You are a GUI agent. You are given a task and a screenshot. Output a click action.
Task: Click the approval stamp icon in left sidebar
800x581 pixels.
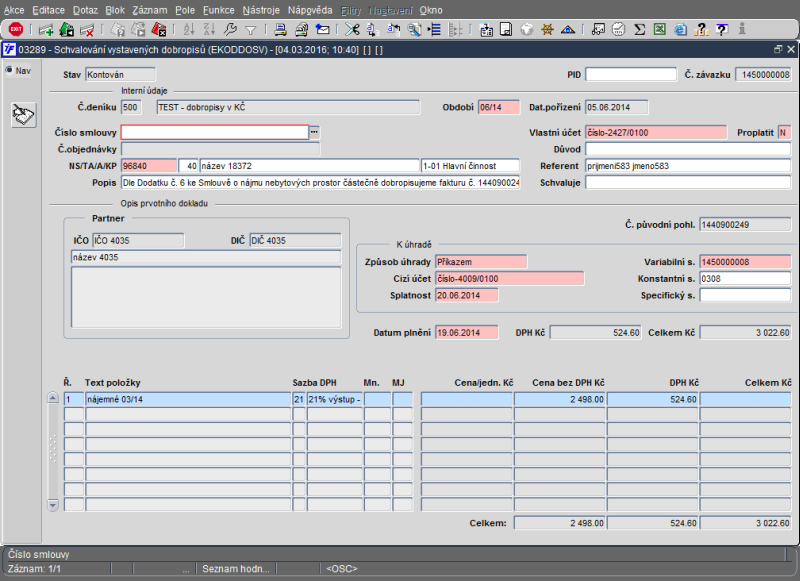tap(23, 115)
